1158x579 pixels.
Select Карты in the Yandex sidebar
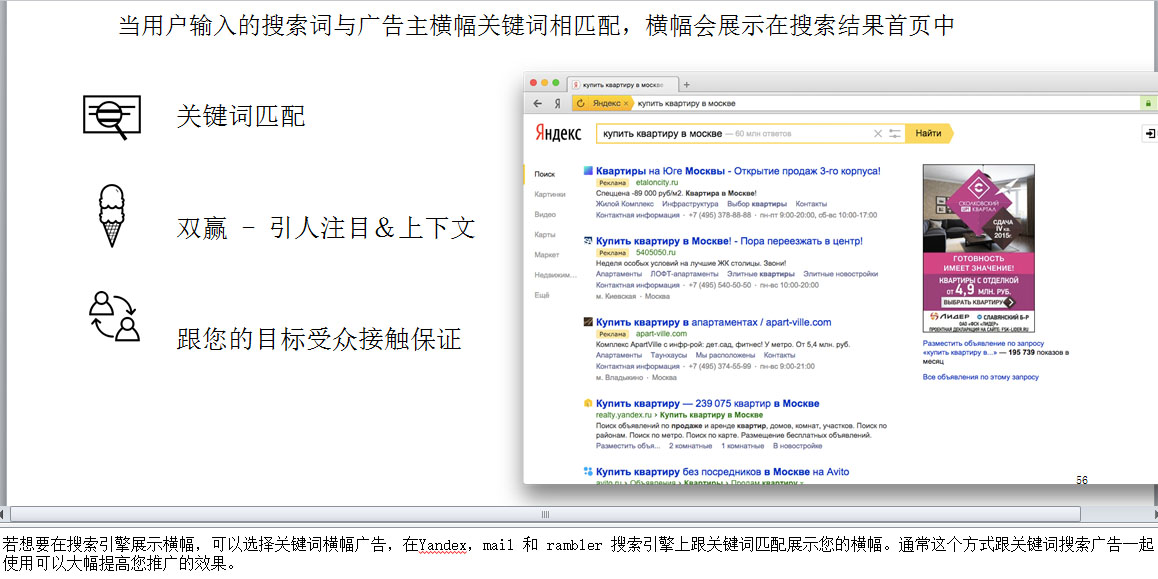point(545,234)
